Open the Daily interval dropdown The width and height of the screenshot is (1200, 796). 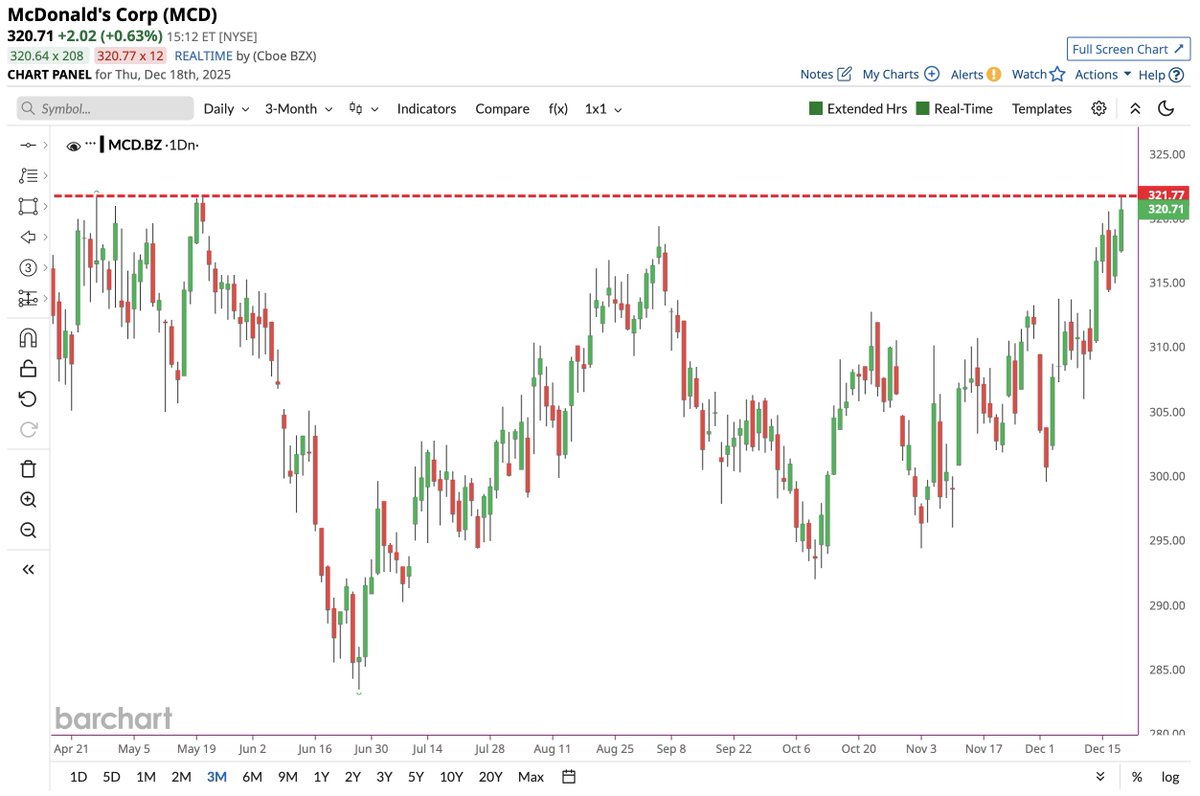(x=226, y=108)
